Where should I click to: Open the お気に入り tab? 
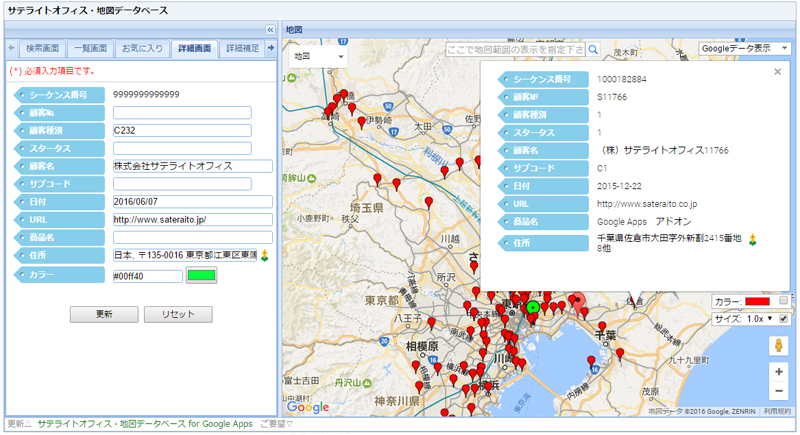142,48
